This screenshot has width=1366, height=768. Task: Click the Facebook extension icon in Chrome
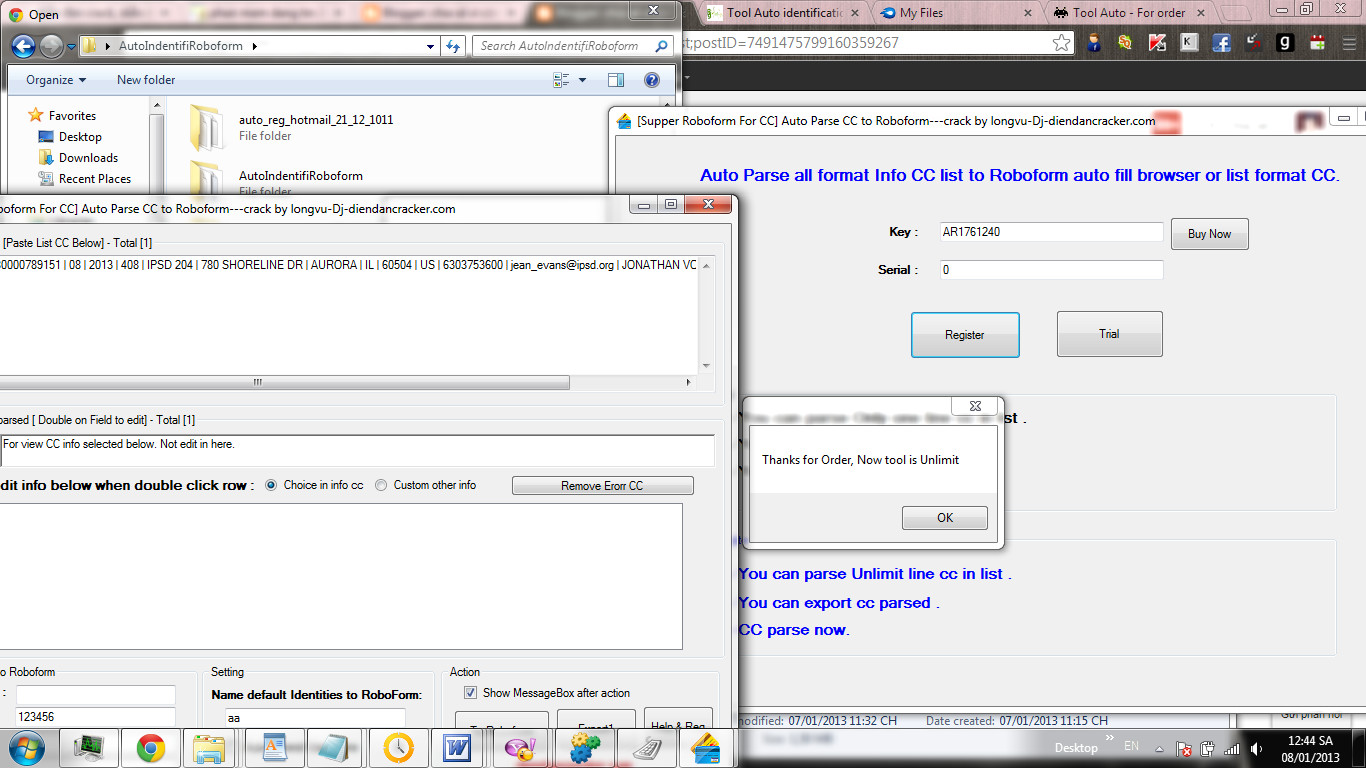(1221, 43)
